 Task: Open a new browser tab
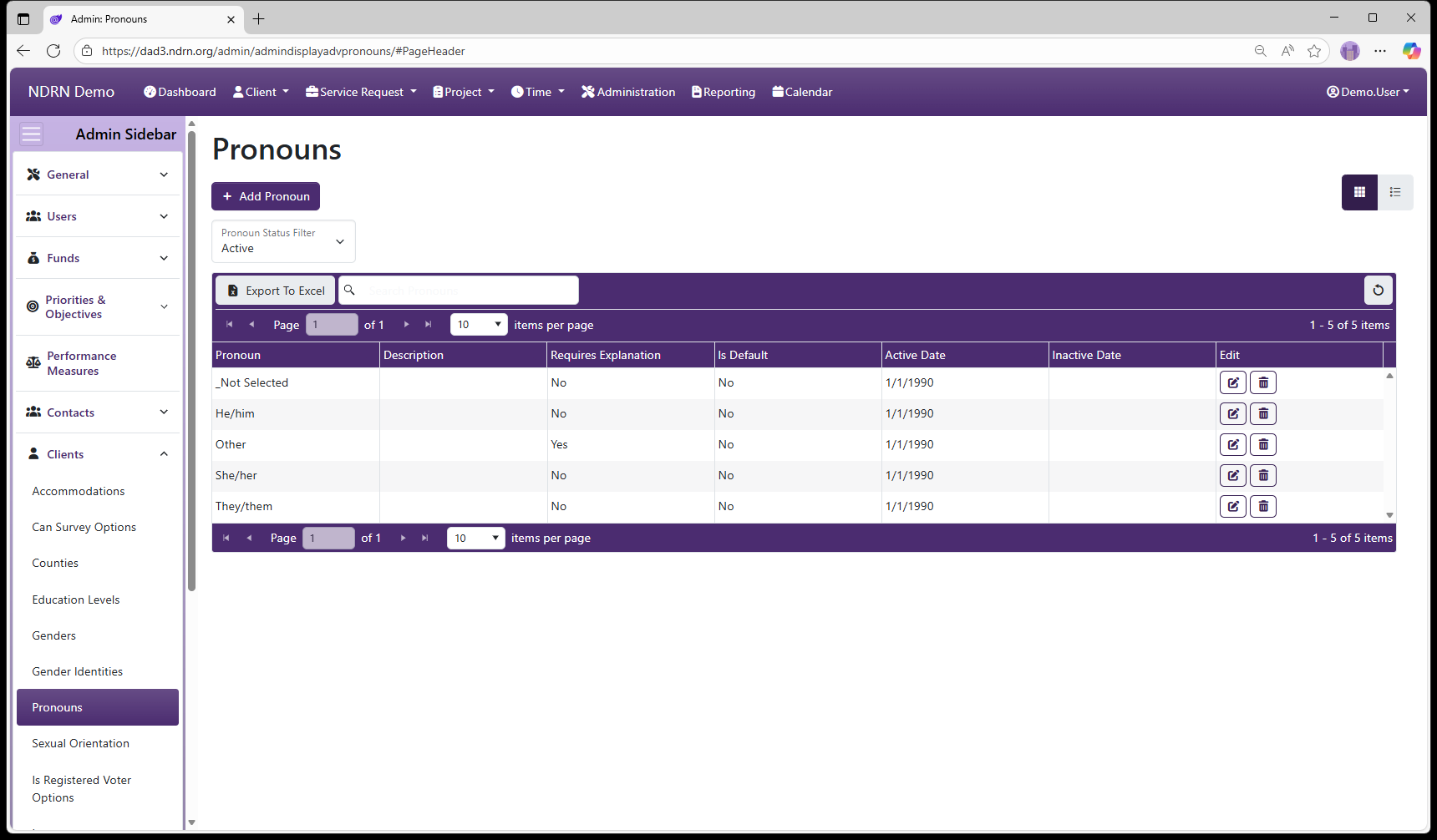pos(259,18)
